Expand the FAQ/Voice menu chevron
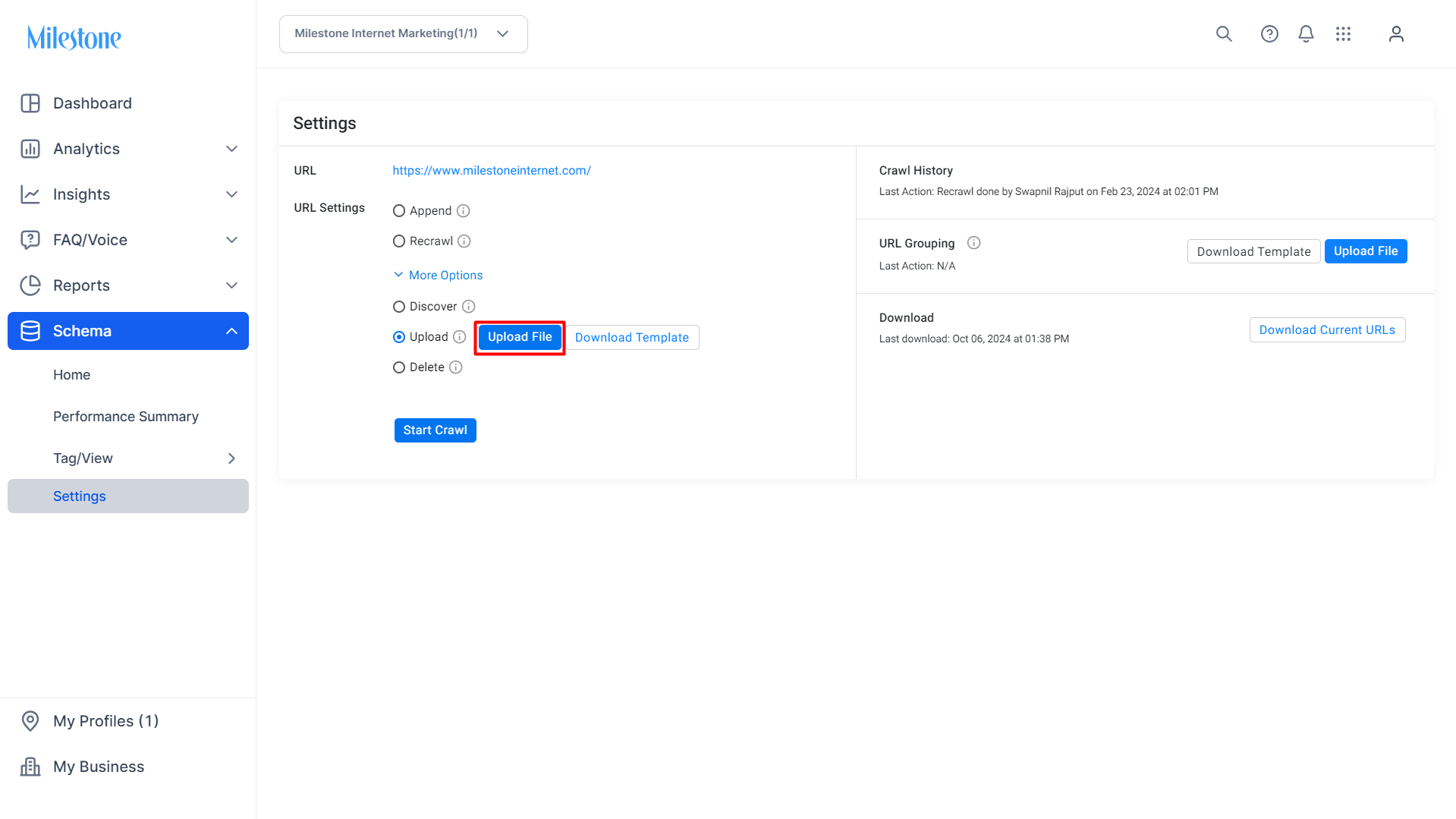 pyautogui.click(x=232, y=240)
